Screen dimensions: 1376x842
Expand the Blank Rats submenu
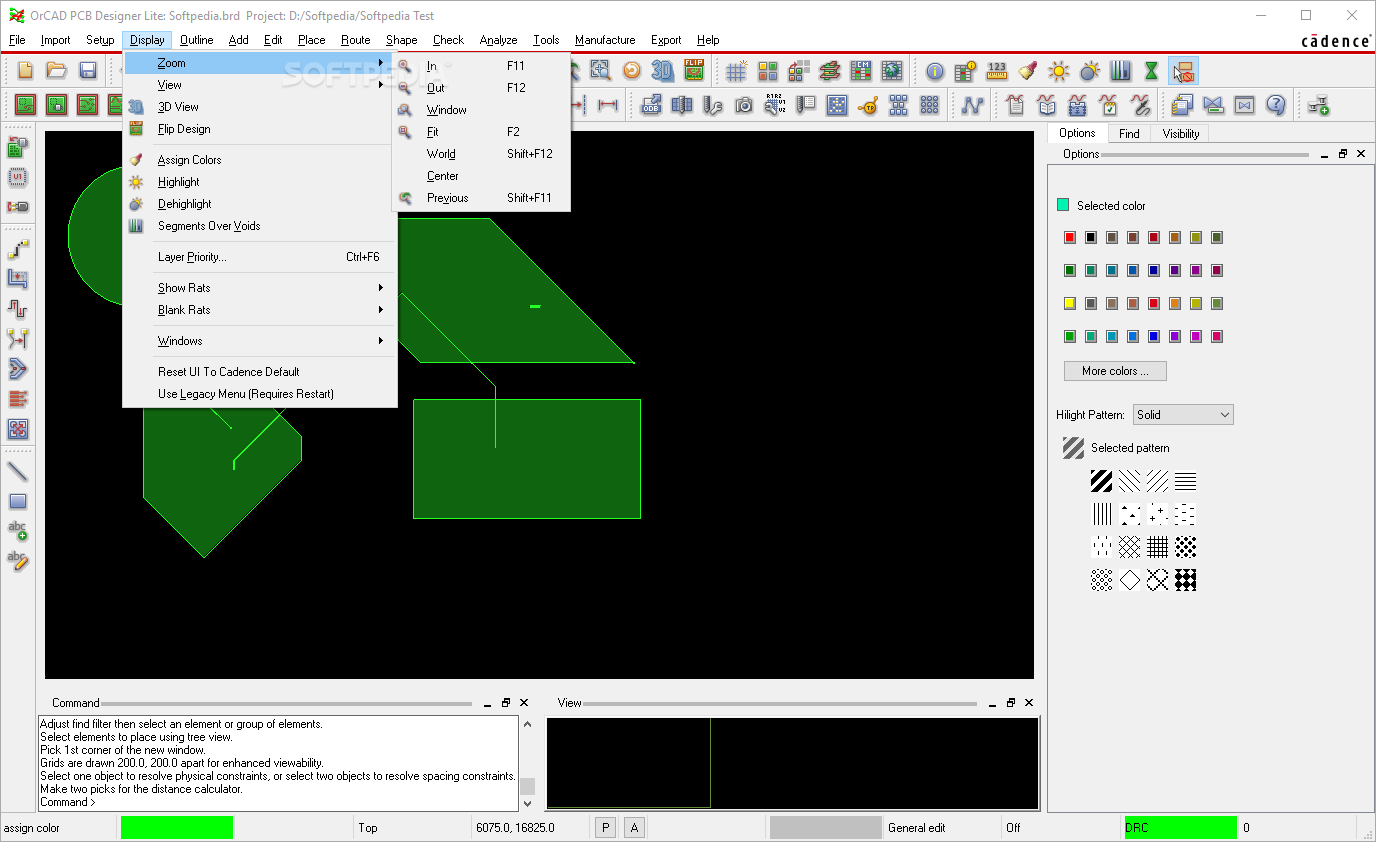260,310
